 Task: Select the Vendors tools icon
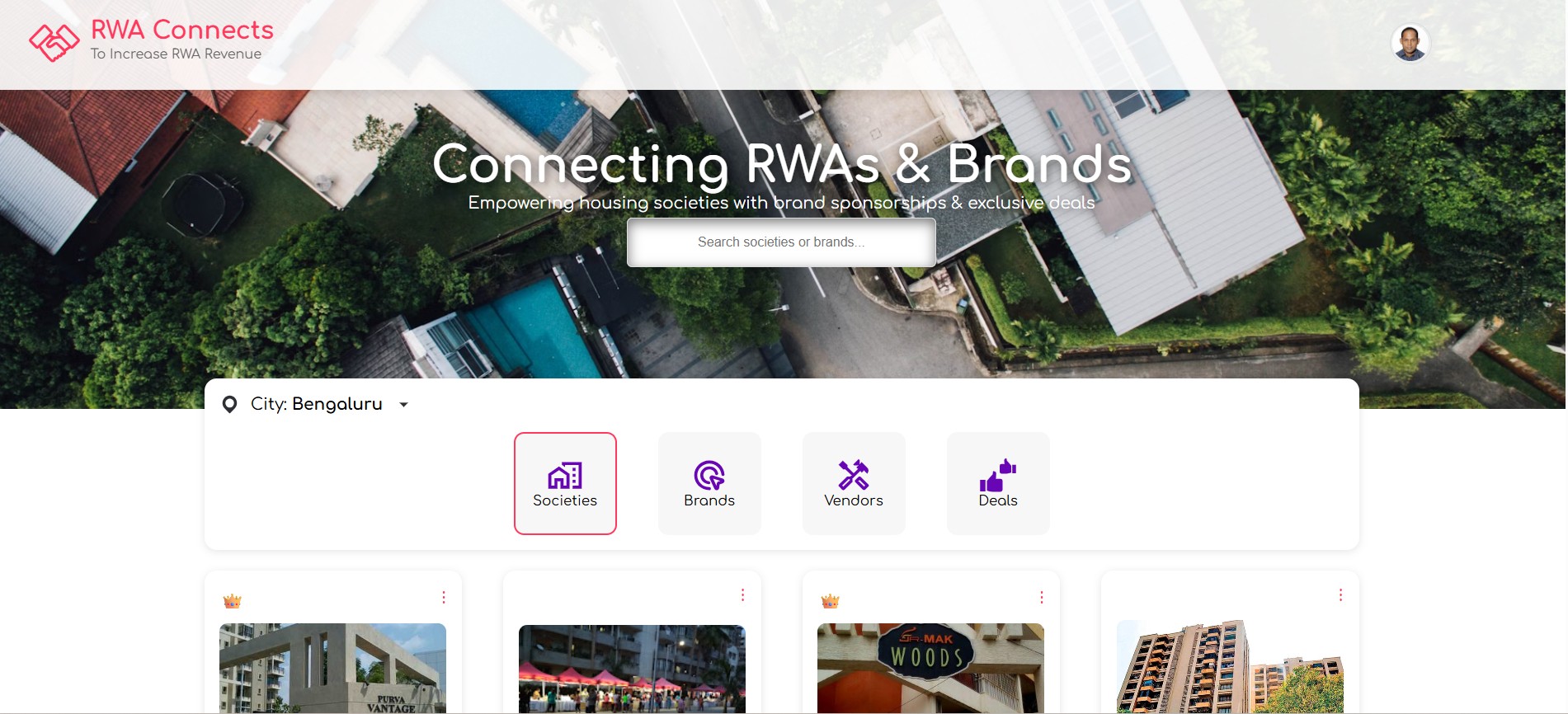pos(854,475)
